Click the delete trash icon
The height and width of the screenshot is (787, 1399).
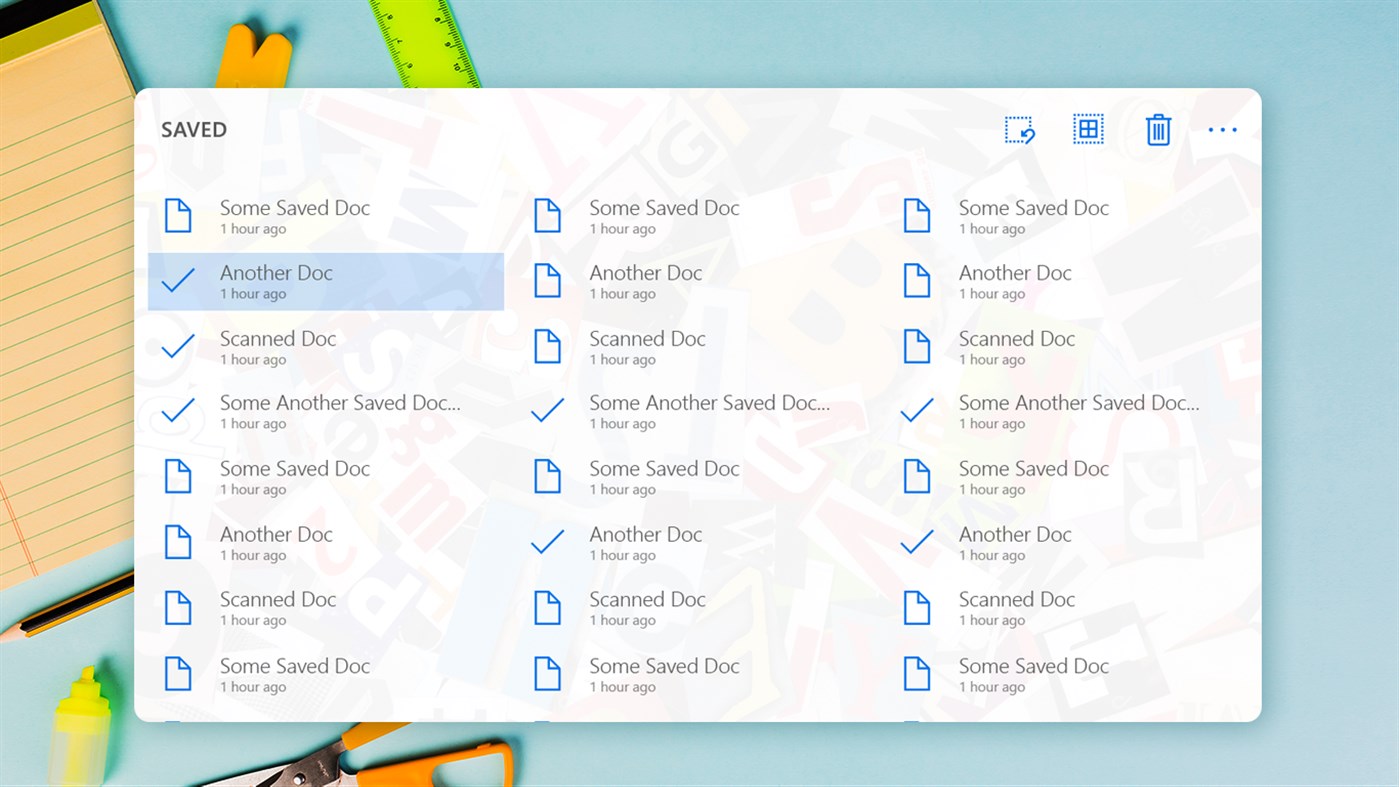tap(1157, 129)
